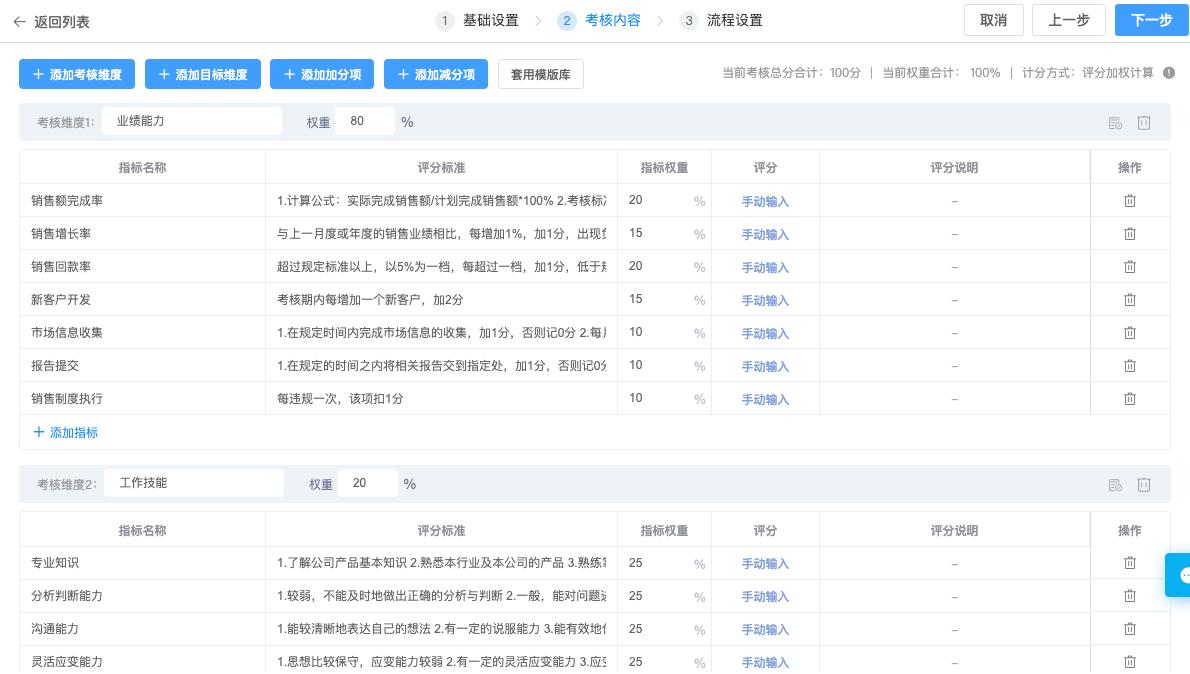This screenshot has height=674, width=1190.
Task: Click 添加加分项 button
Action: point(322,74)
